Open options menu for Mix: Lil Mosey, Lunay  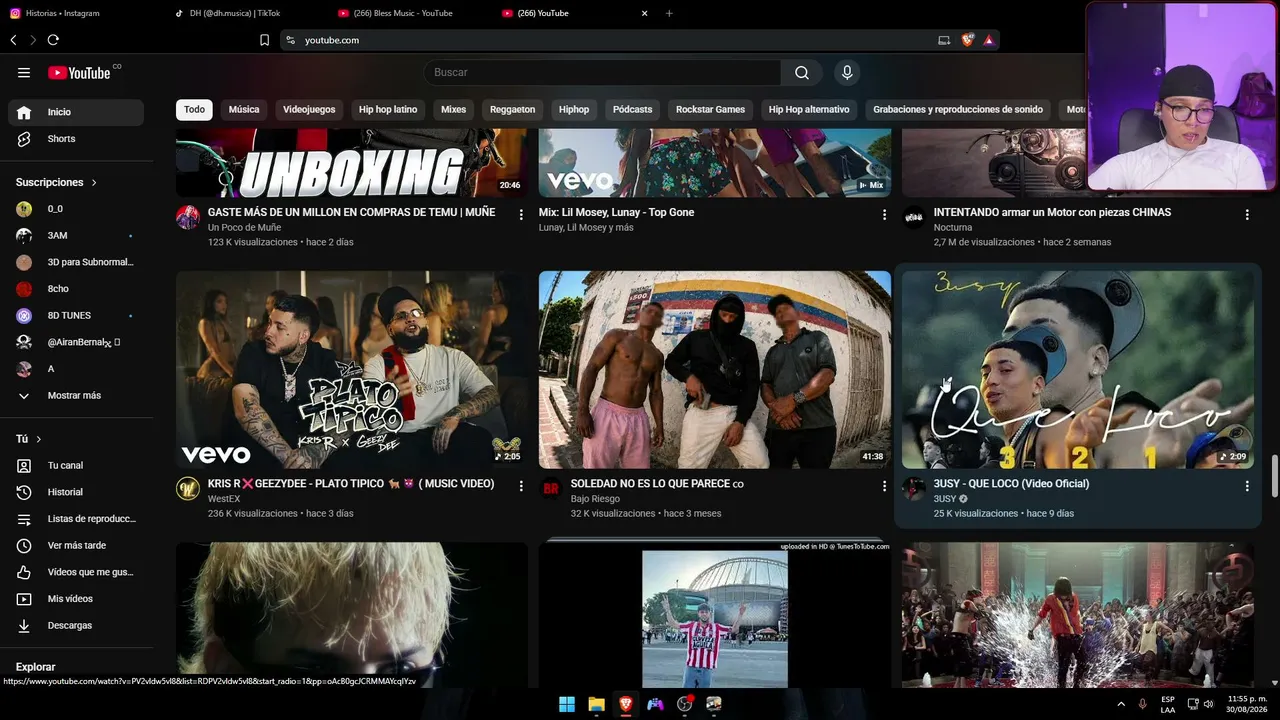point(884,215)
